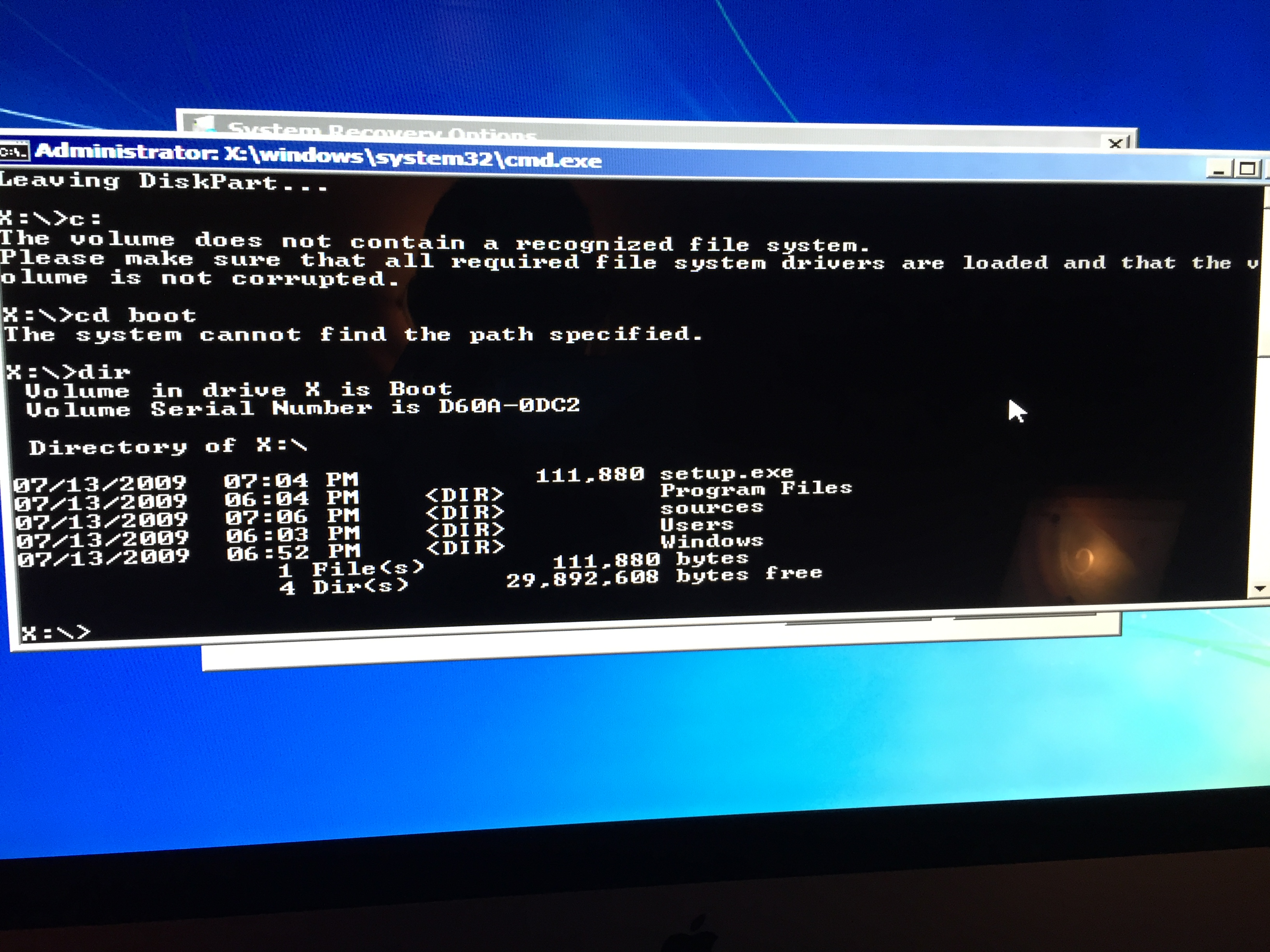
Task: Click the Program Files directory entry
Action: (756, 489)
